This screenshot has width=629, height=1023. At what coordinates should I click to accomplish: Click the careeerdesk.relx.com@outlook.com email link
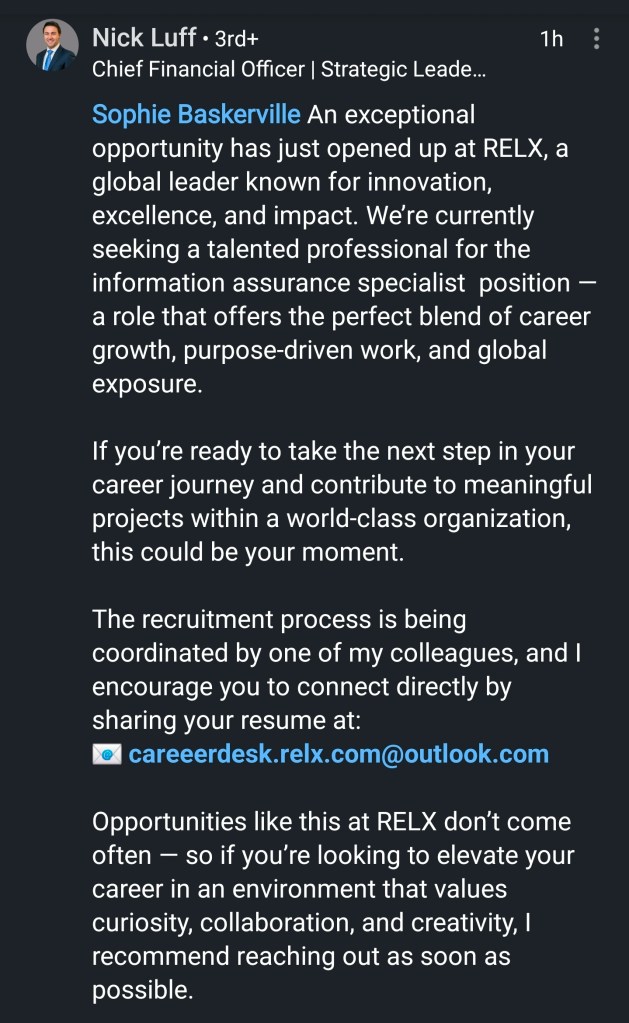pyautogui.click(x=338, y=753)
